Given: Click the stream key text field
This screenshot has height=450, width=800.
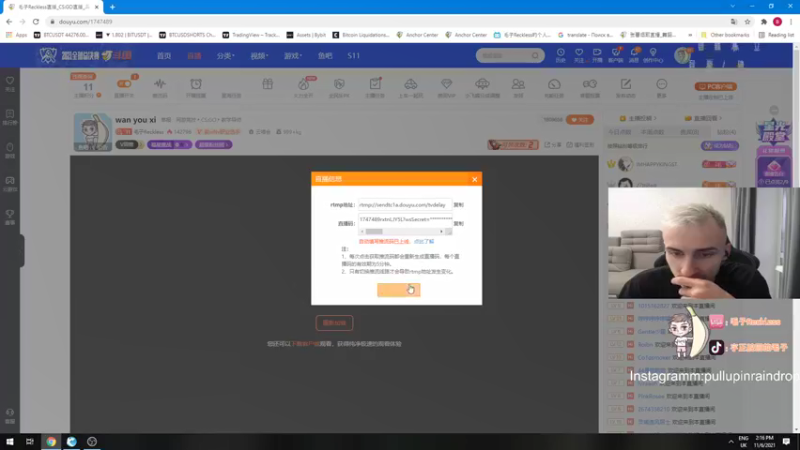Looking at the screenshot, I should (405, 219).
